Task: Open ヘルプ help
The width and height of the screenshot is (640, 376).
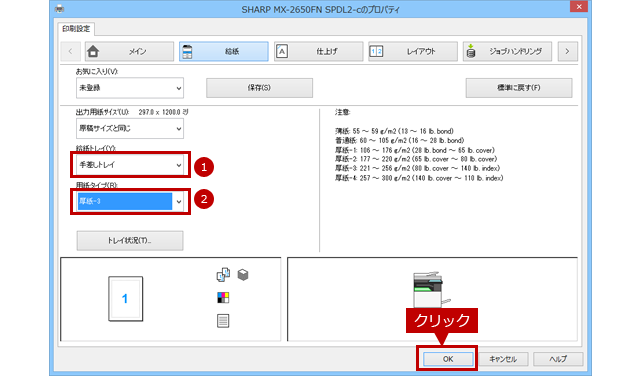Action: click(x=558, y=359)
